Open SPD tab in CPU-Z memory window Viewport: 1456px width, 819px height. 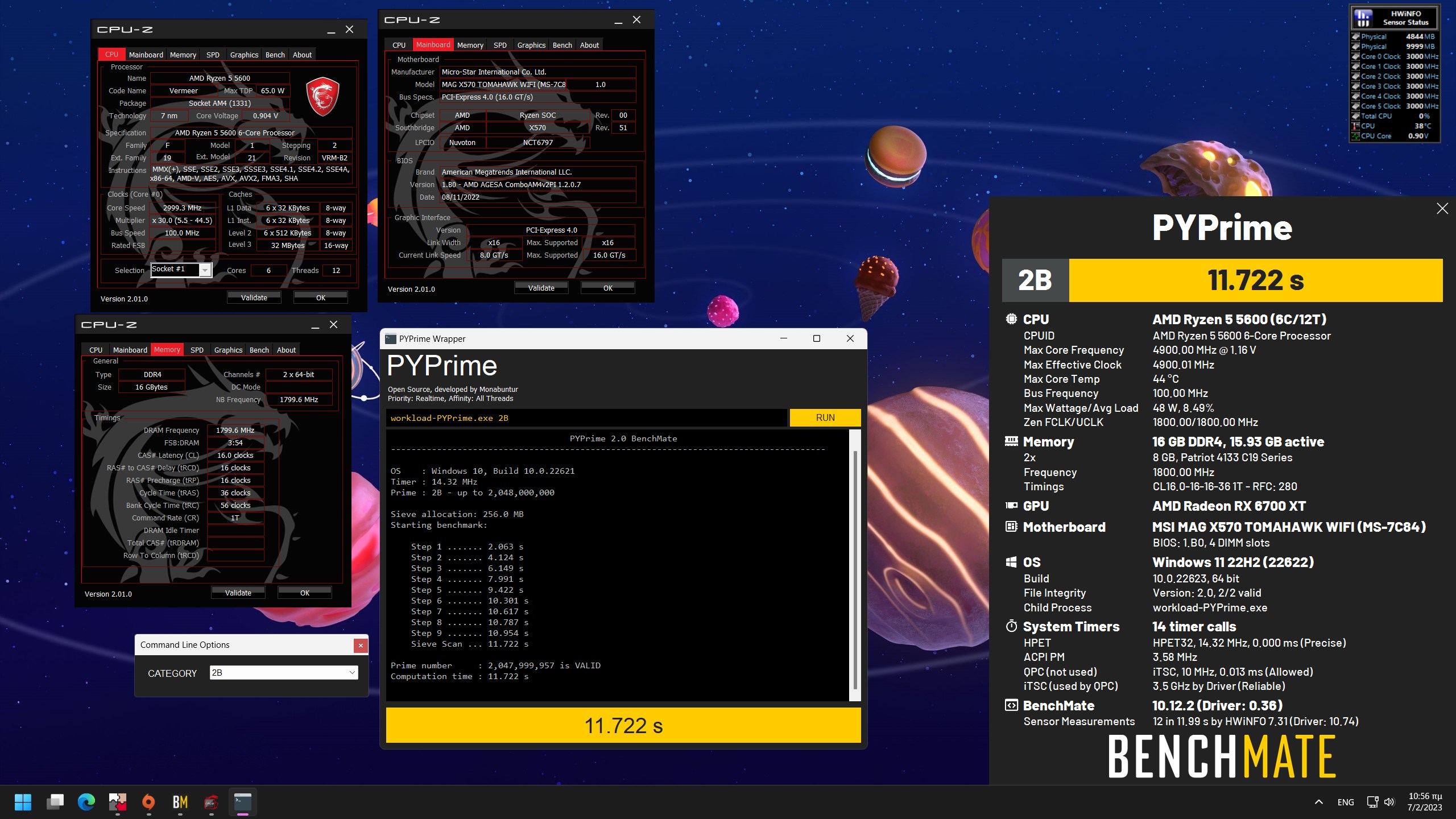(197, 350)
